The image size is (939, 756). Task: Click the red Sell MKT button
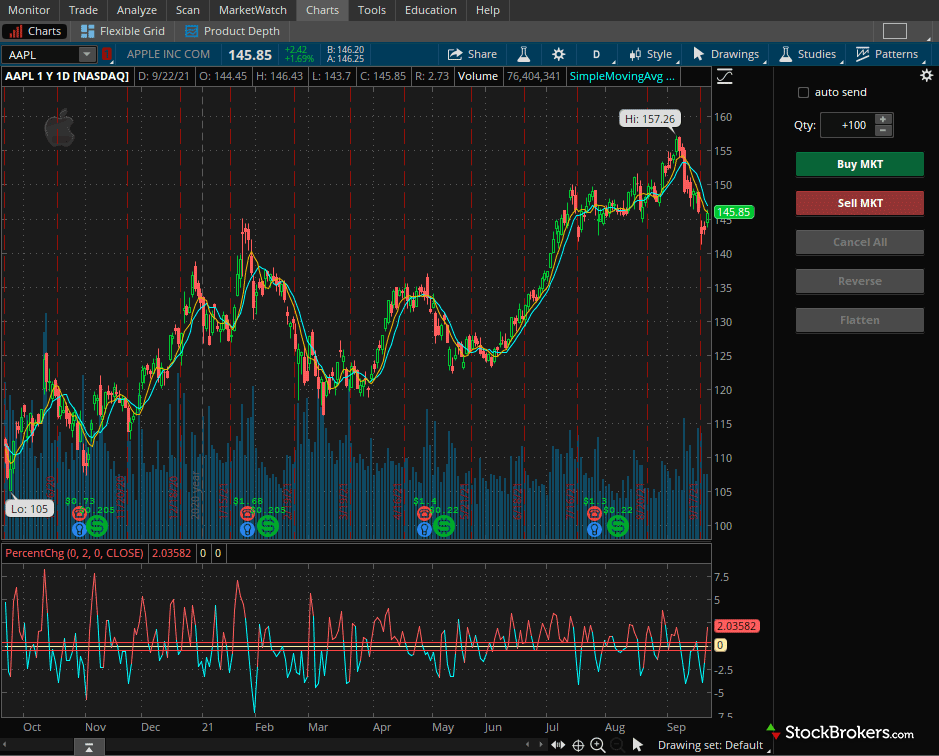859,203
